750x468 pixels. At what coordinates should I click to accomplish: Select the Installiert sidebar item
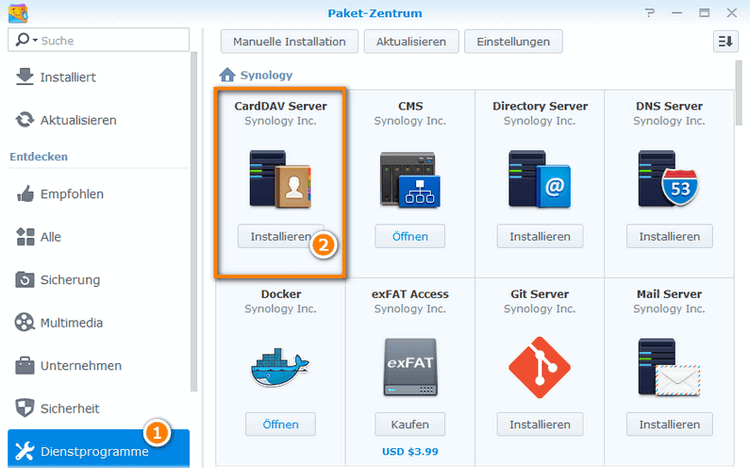pyautogui.click(x=99, y=77)
